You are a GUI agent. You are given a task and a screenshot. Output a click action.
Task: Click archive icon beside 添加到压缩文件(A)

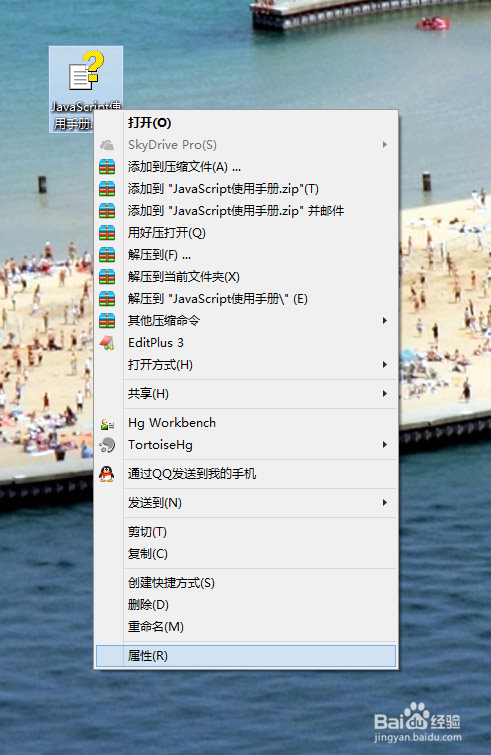point(107,167)
